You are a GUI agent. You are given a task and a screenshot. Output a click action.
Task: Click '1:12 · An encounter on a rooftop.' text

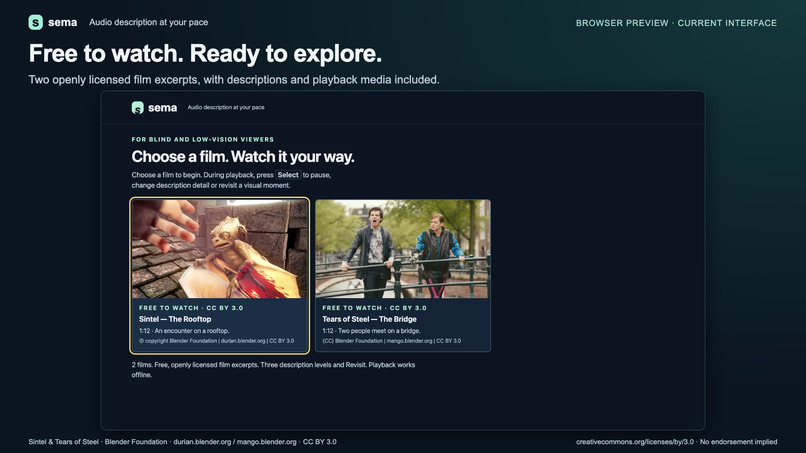click(184, 331)
